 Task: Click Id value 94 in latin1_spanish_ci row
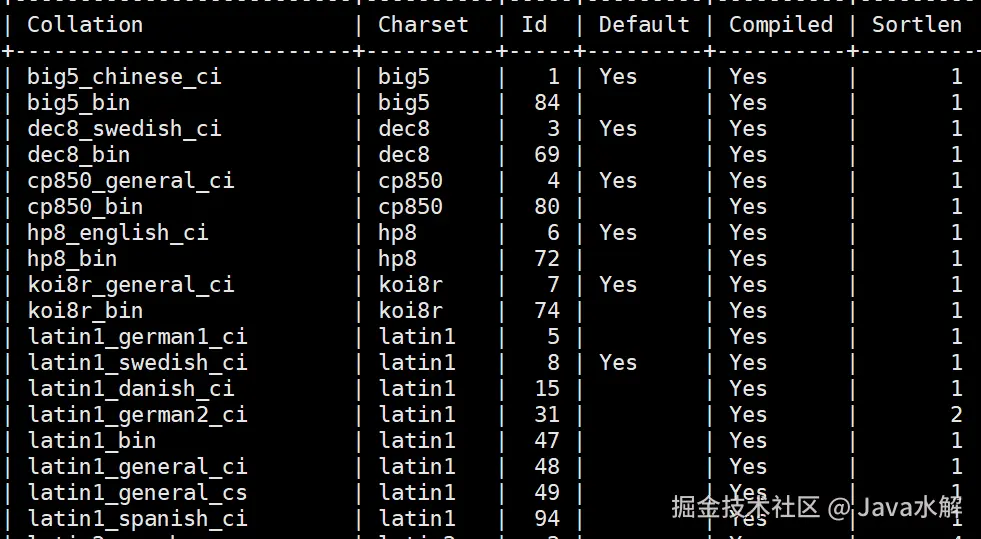[x=547, y=518]
